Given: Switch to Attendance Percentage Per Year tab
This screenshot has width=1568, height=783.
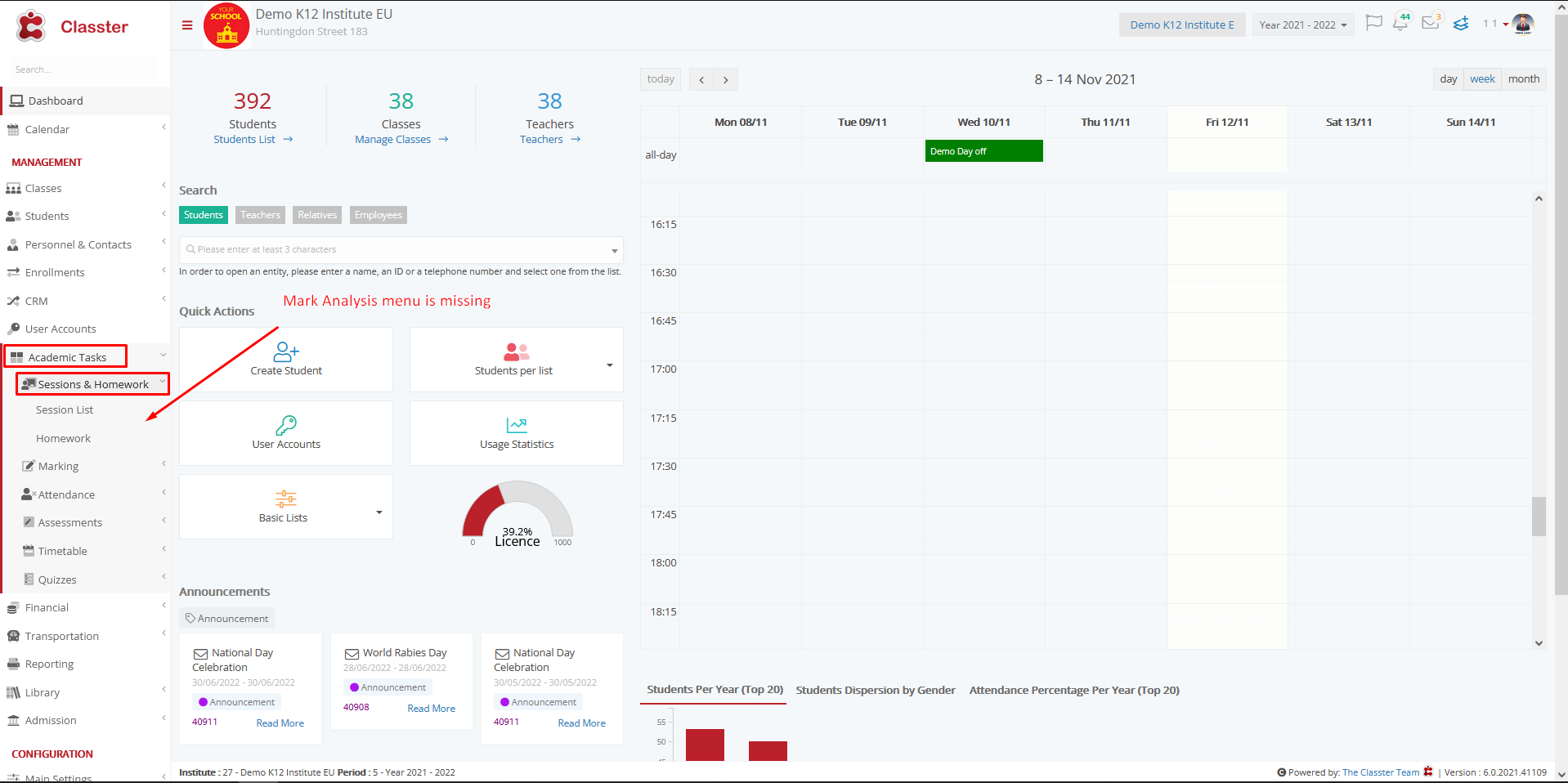Looking at the screenshot, I should click(x=1074, y=691).
